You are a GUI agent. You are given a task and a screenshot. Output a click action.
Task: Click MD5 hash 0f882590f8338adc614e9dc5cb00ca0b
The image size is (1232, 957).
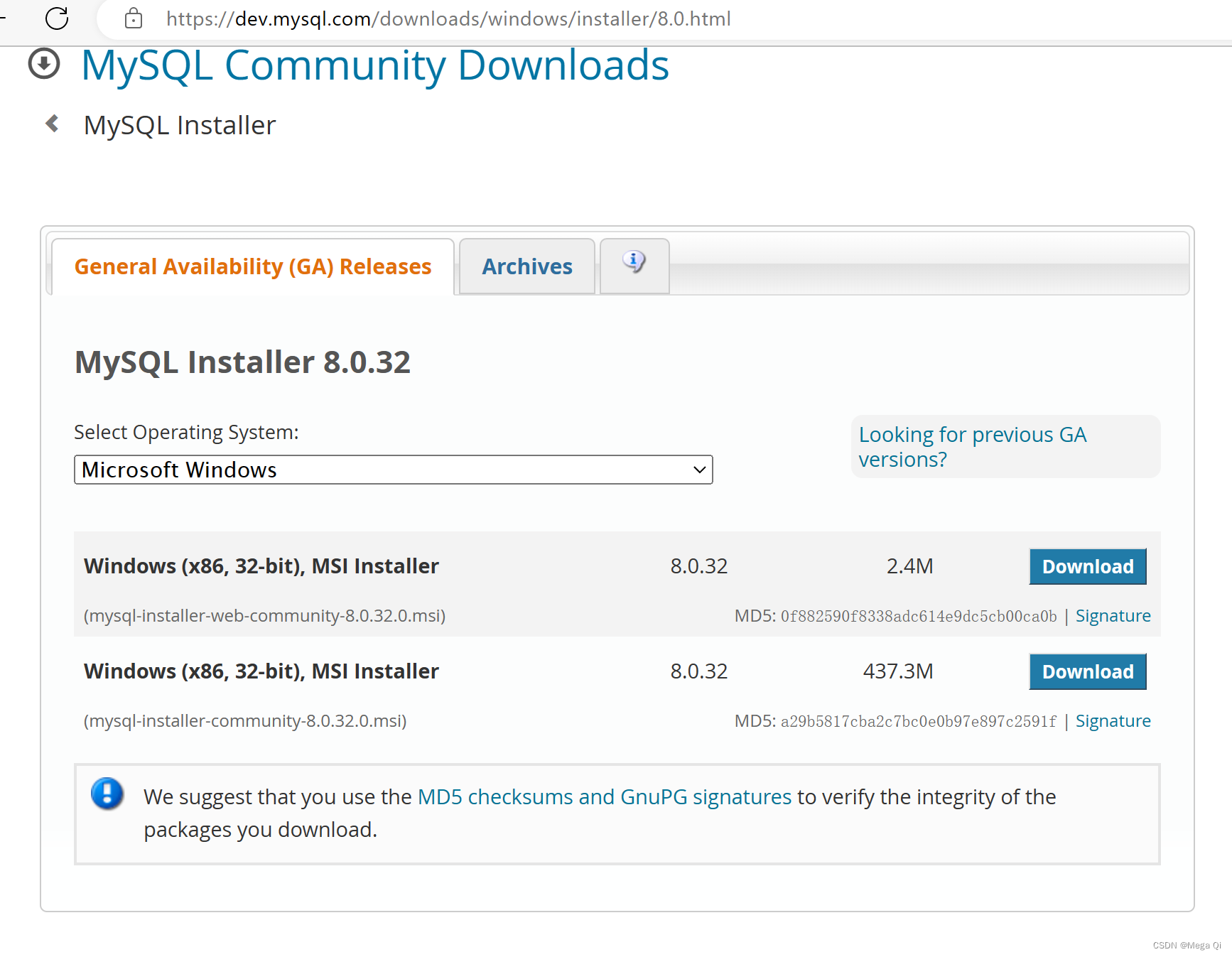[x=919, y=617]
